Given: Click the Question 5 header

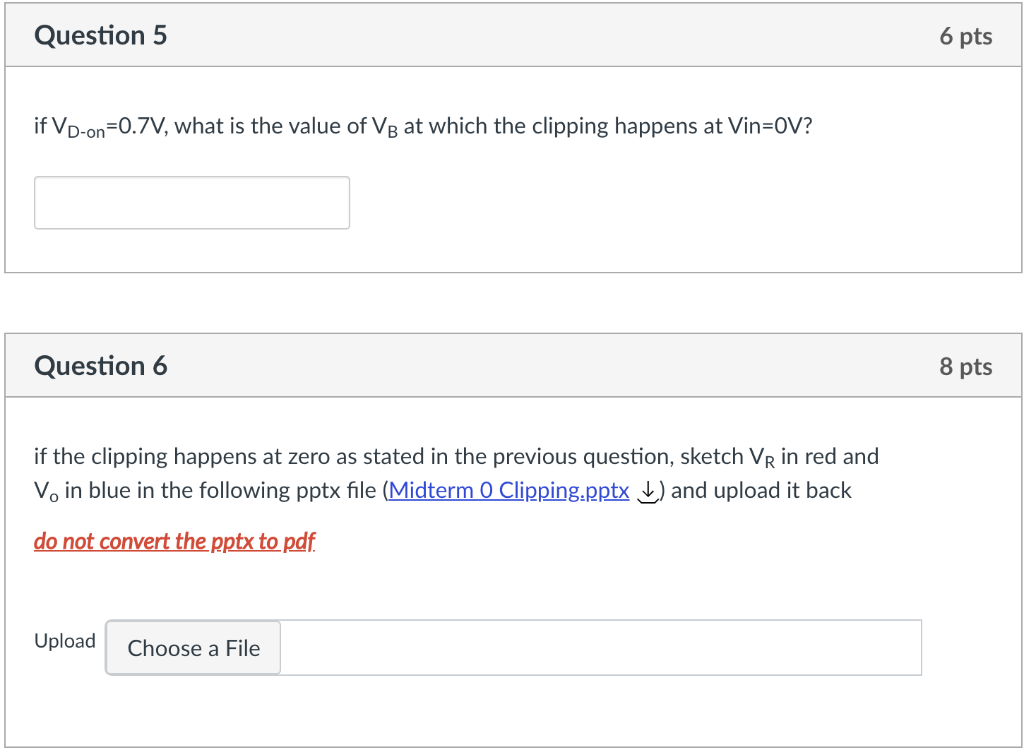Looking at the screenshot, I should coord(100,34).
